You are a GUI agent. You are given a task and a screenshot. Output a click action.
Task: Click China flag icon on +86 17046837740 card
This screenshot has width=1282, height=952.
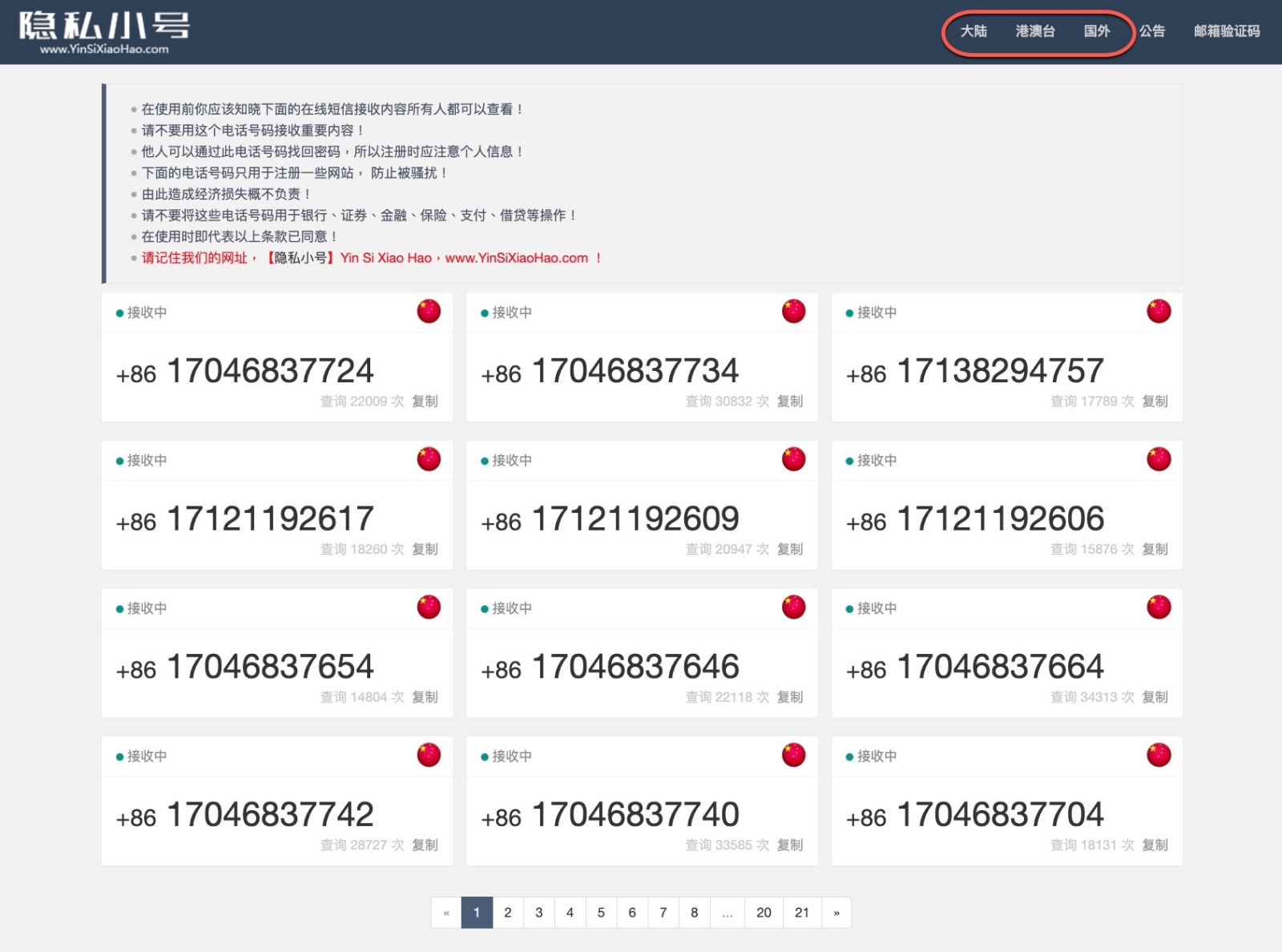click(793, 755)
